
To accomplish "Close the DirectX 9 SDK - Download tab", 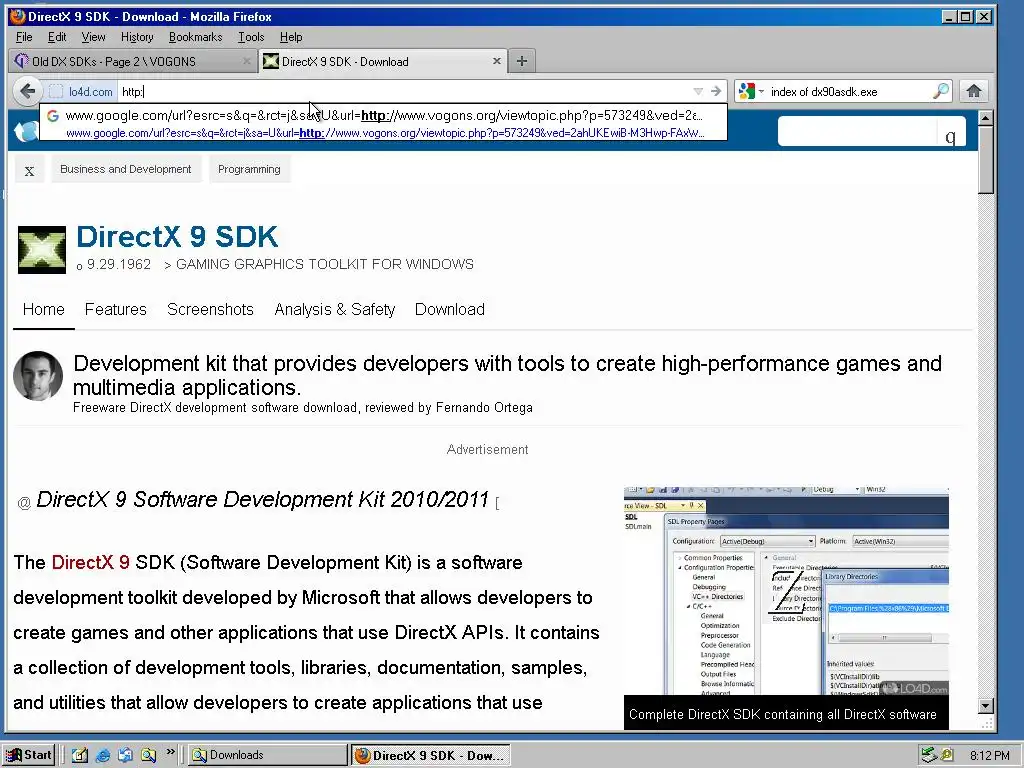I will point(496,61).
